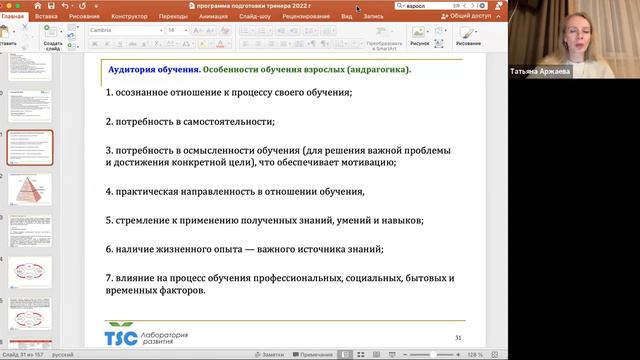The width and height of the screenshot is (640, 360).
Task: Start slide show from status bar
Action: click(x=392, y=355)
